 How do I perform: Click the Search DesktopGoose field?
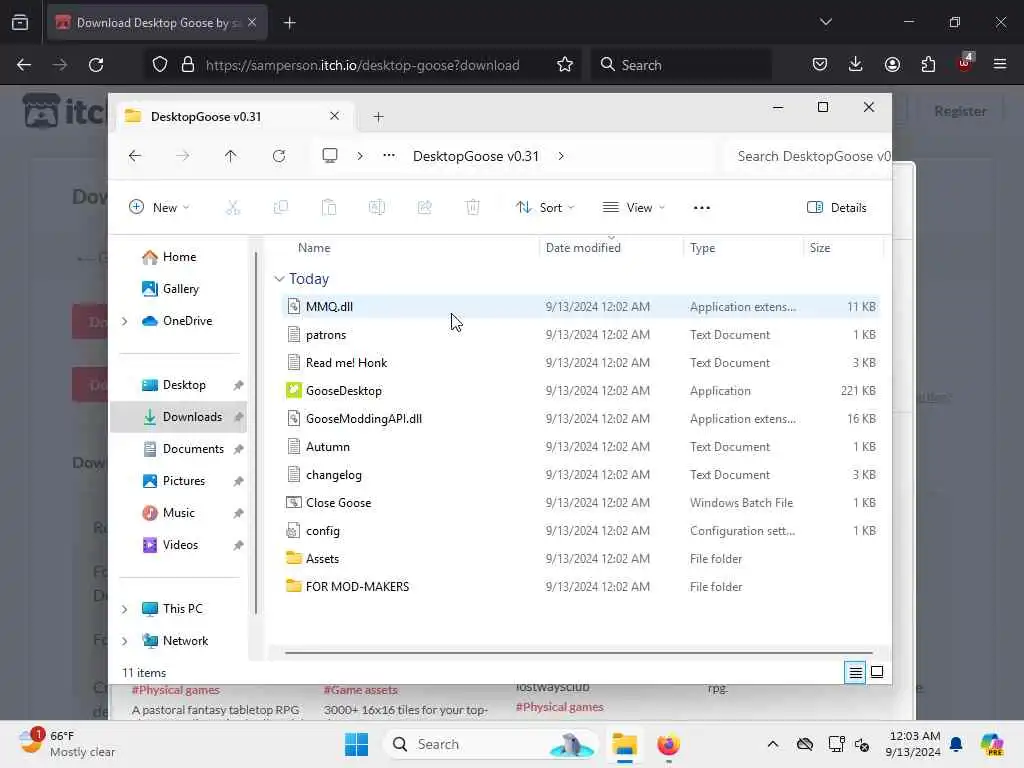click(810, 156)
